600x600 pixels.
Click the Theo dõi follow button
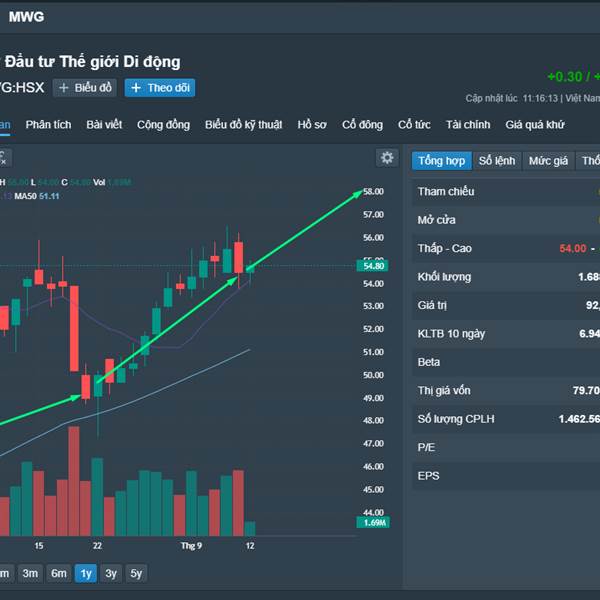click(x=160, y=88)
